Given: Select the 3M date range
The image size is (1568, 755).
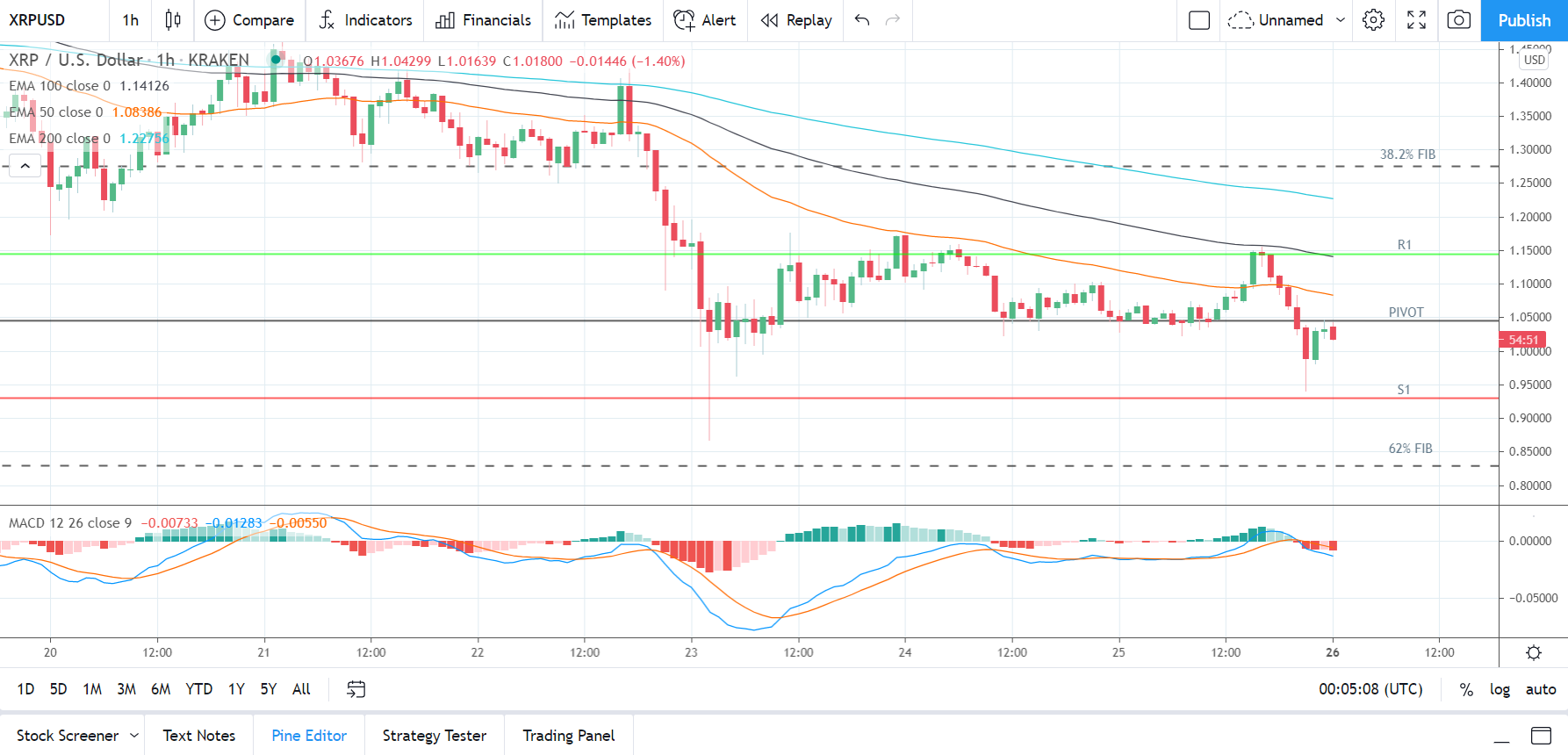Looking at the screenshot, I should pyautogui.click(x=126, y=689).
